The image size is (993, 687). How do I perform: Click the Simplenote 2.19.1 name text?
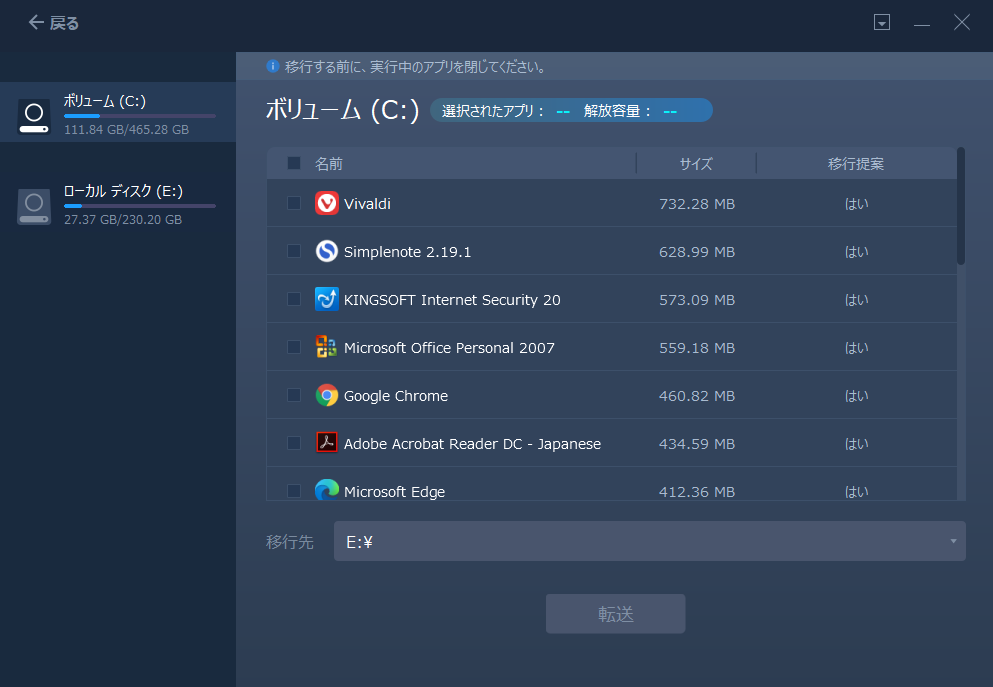pos(407,252)
